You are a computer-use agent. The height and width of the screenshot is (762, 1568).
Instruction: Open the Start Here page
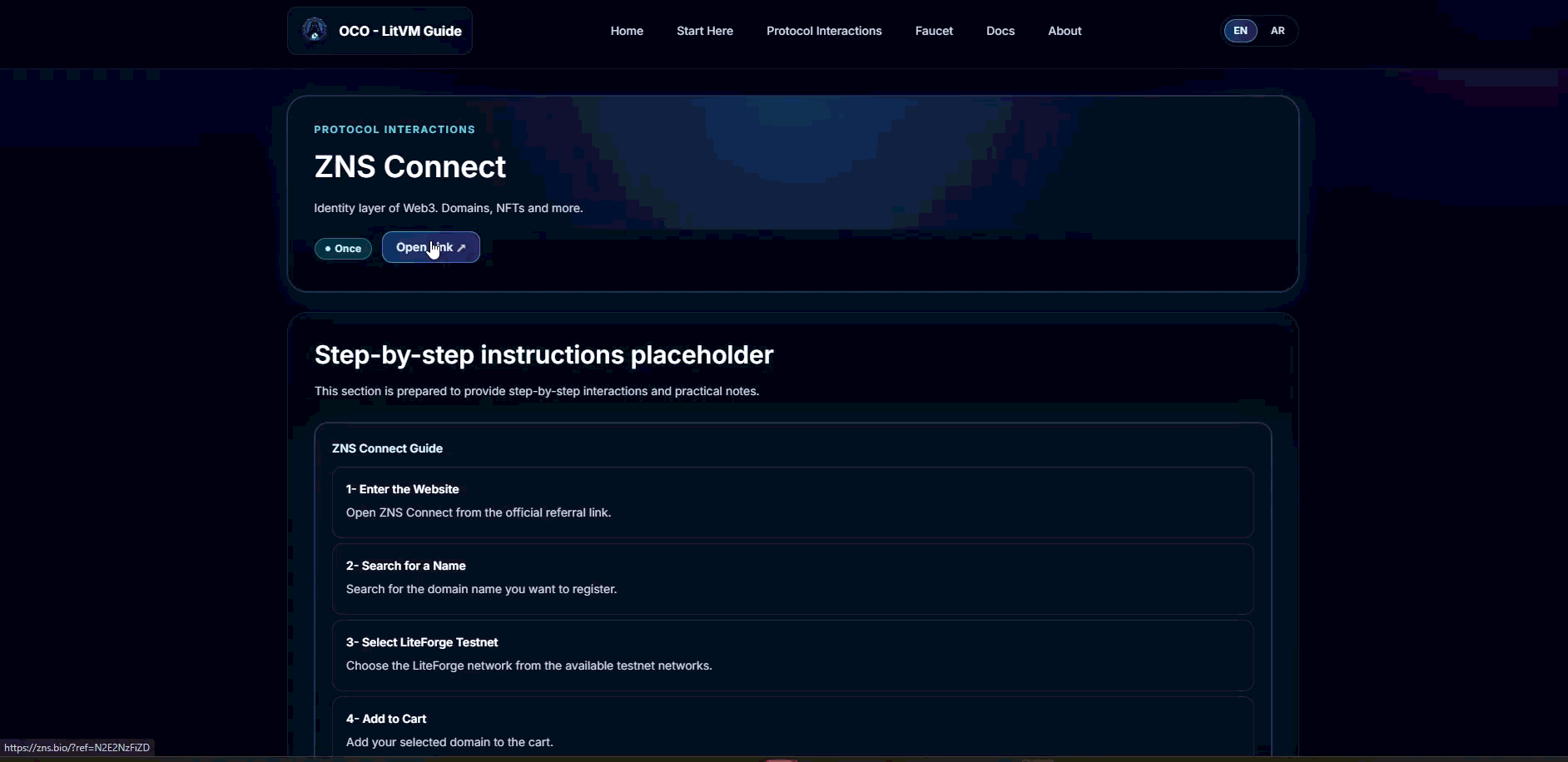[704, 31]
